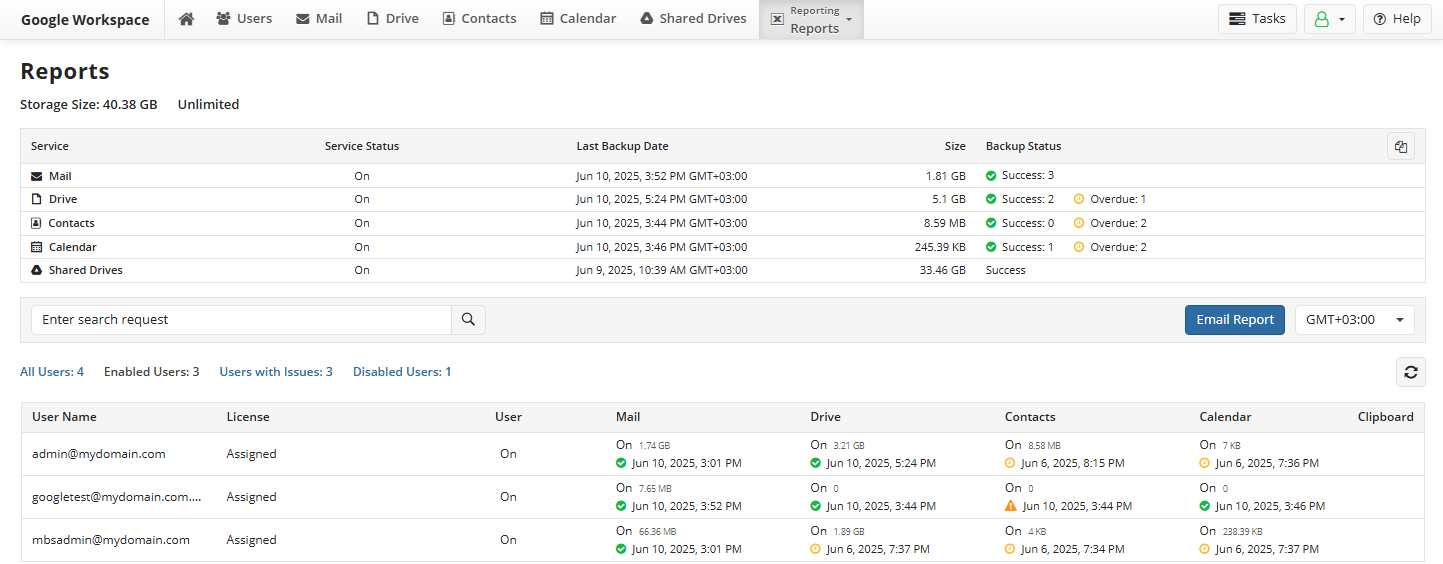The width and height of the screenshot is (1443, 564).
Task: Select user googletest@mydomain.com
Action: (x=117, y=497)
